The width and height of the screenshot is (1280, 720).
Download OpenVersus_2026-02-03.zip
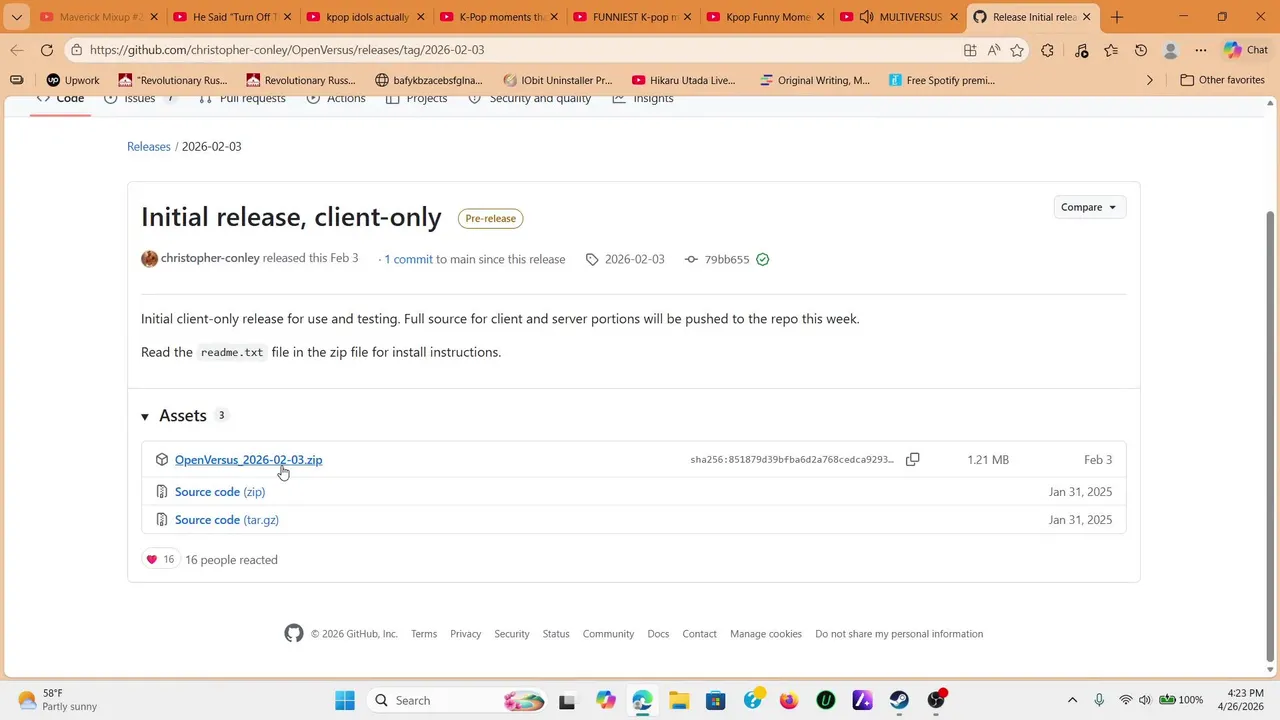pos(248,460)
